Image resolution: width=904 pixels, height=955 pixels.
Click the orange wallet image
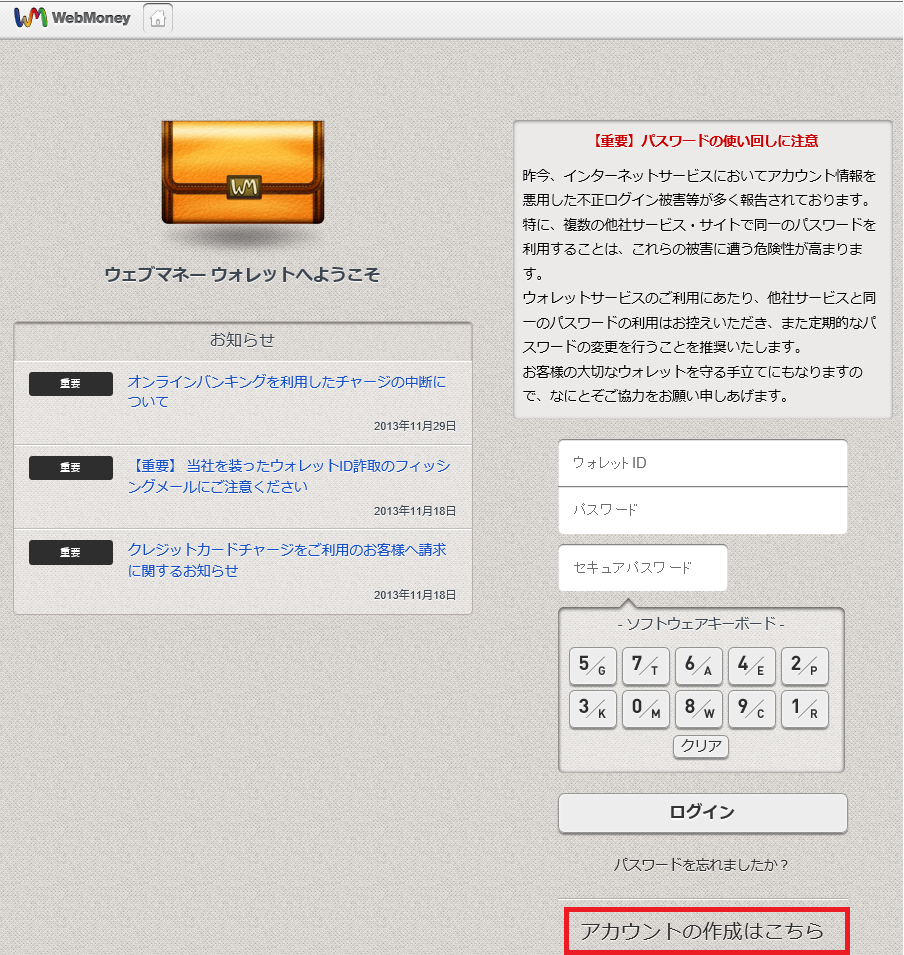point(242,172)
